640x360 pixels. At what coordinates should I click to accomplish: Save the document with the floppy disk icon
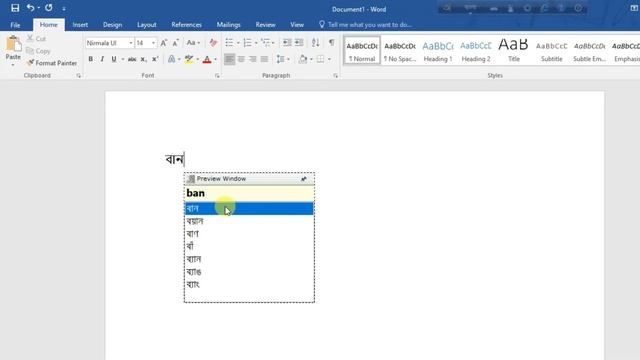15,8
